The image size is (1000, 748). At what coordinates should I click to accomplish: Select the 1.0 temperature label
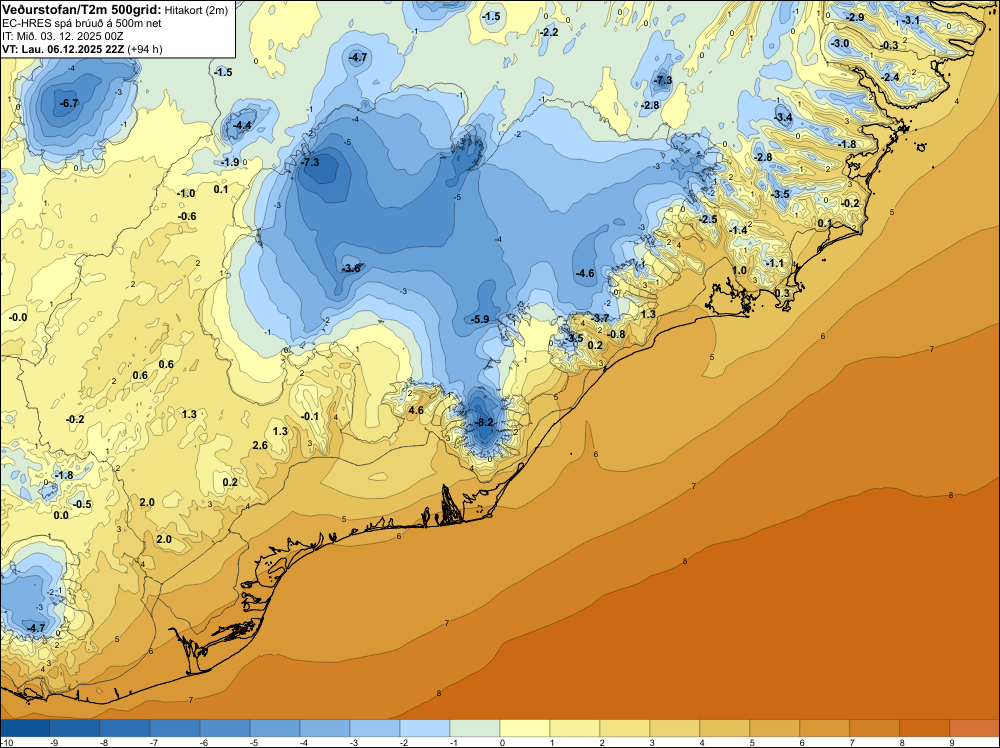click(739, 270)
